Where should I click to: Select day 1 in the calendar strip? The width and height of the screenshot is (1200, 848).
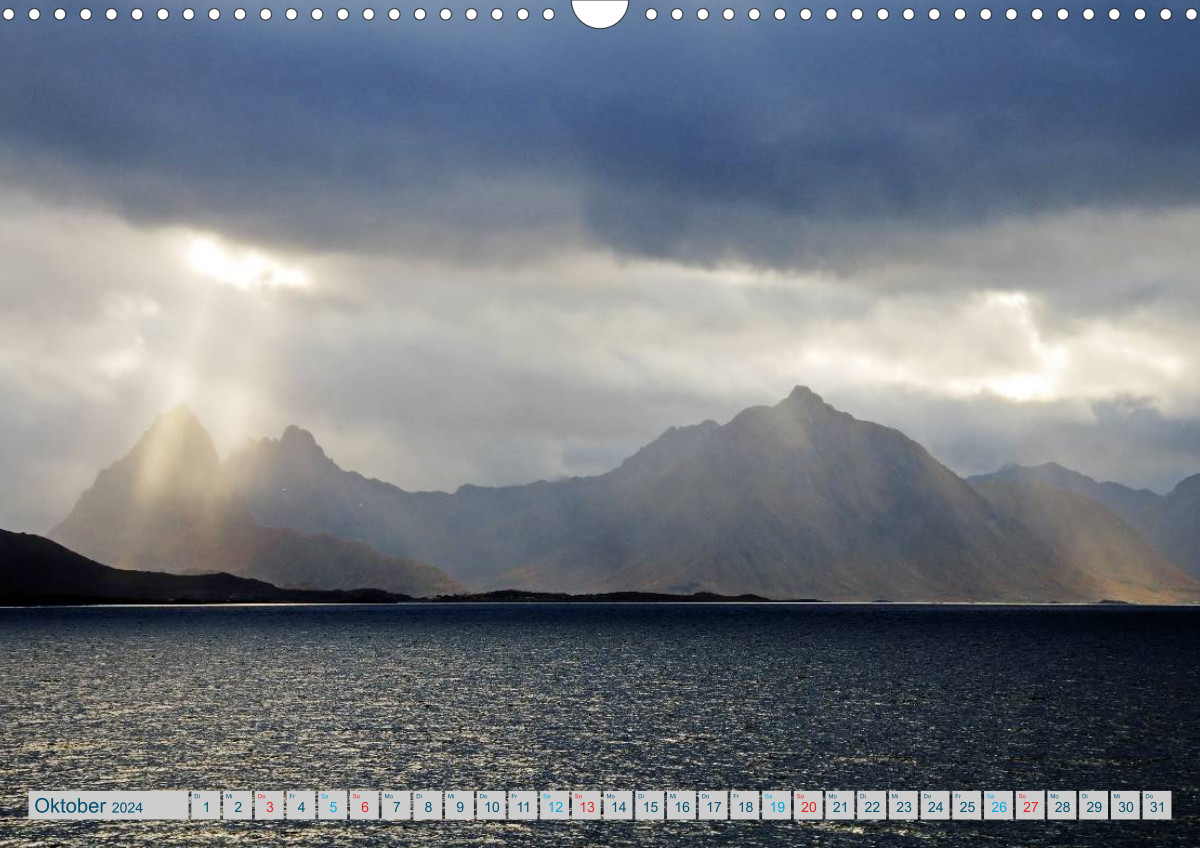point(206,806)
